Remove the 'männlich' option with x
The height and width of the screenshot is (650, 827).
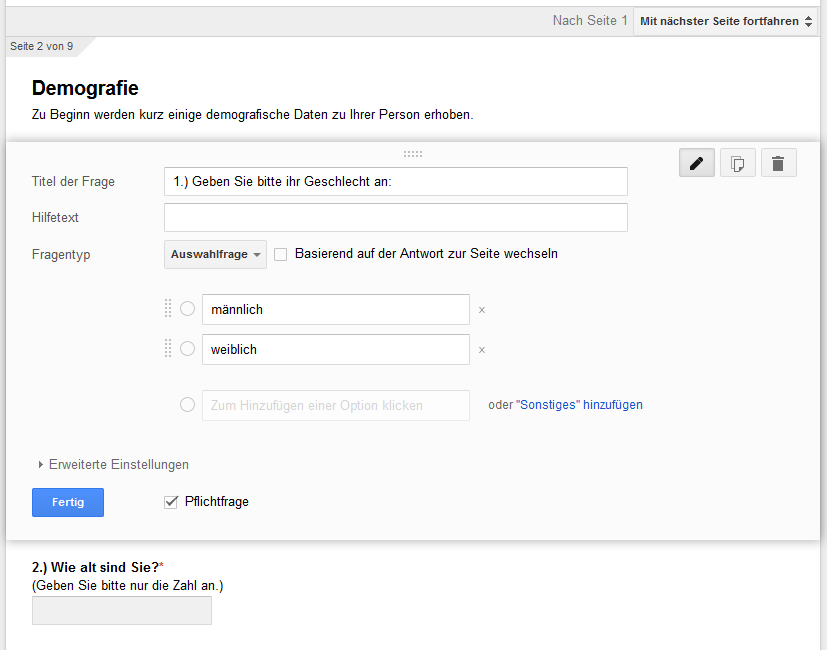pyautogui.click(x=482, y=310)
